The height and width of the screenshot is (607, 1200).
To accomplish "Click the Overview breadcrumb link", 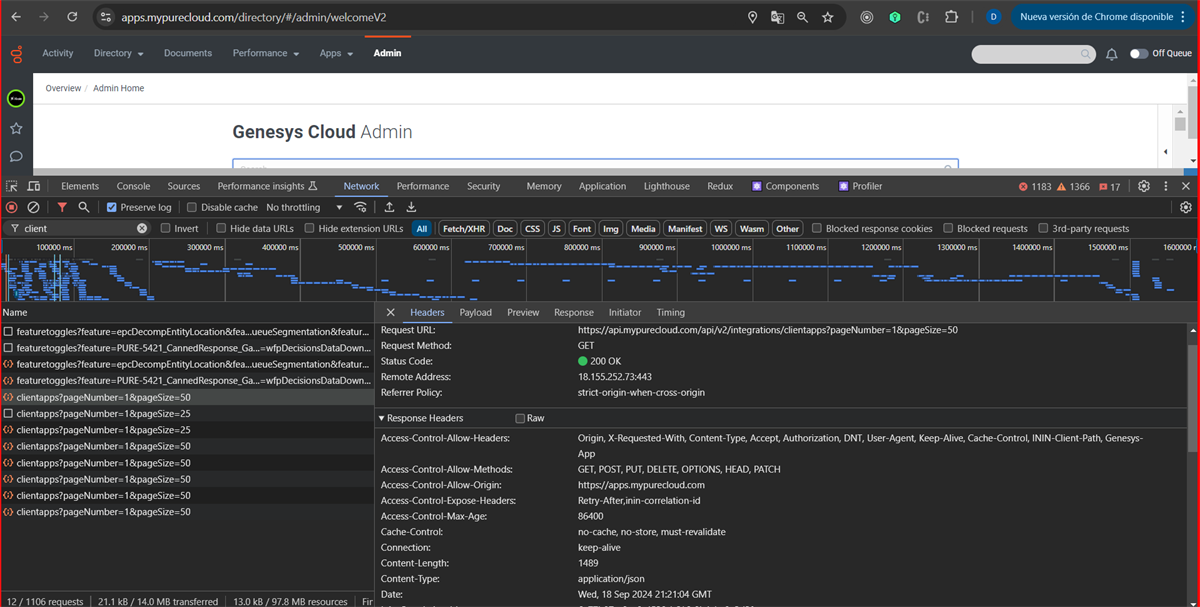I will [x=63, y=89].
